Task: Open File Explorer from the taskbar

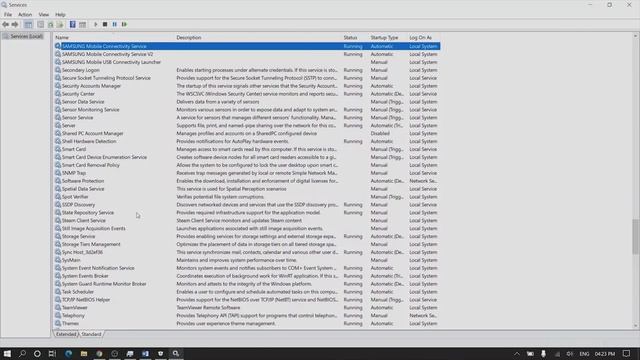Action: click(x=84, y=353)
